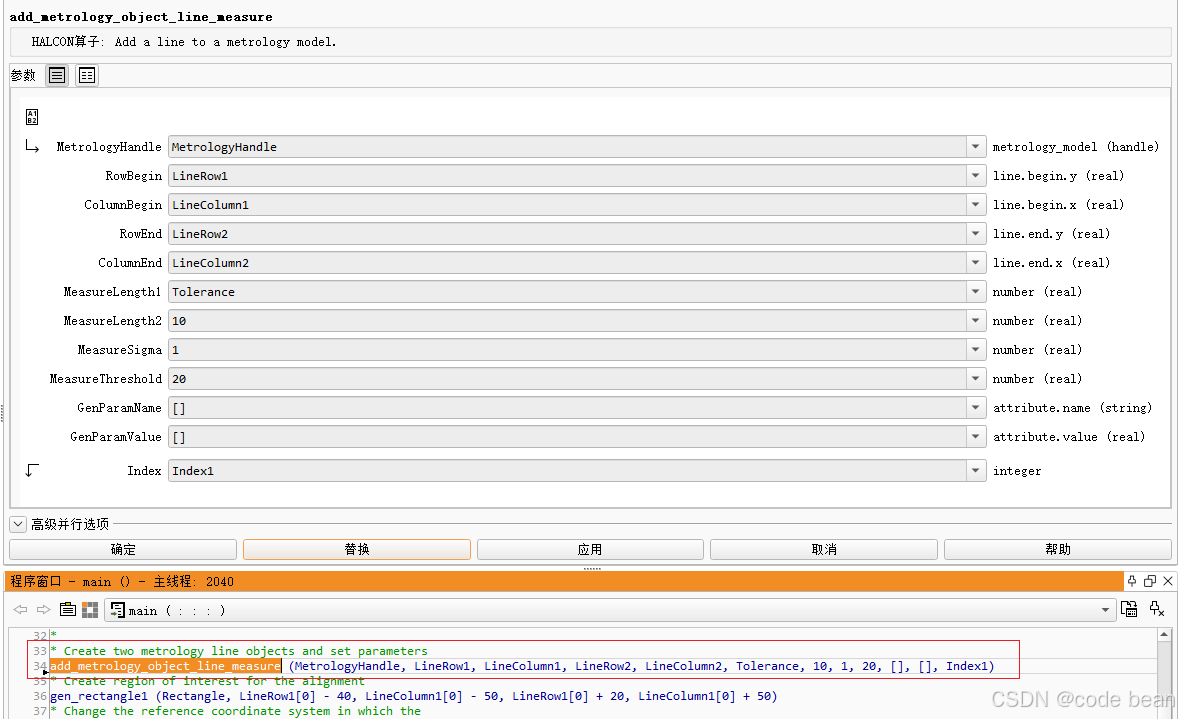Open the main procedure selector dropdown
This screenshot has width=1179, height=719.
click(x=1106, y=610)
